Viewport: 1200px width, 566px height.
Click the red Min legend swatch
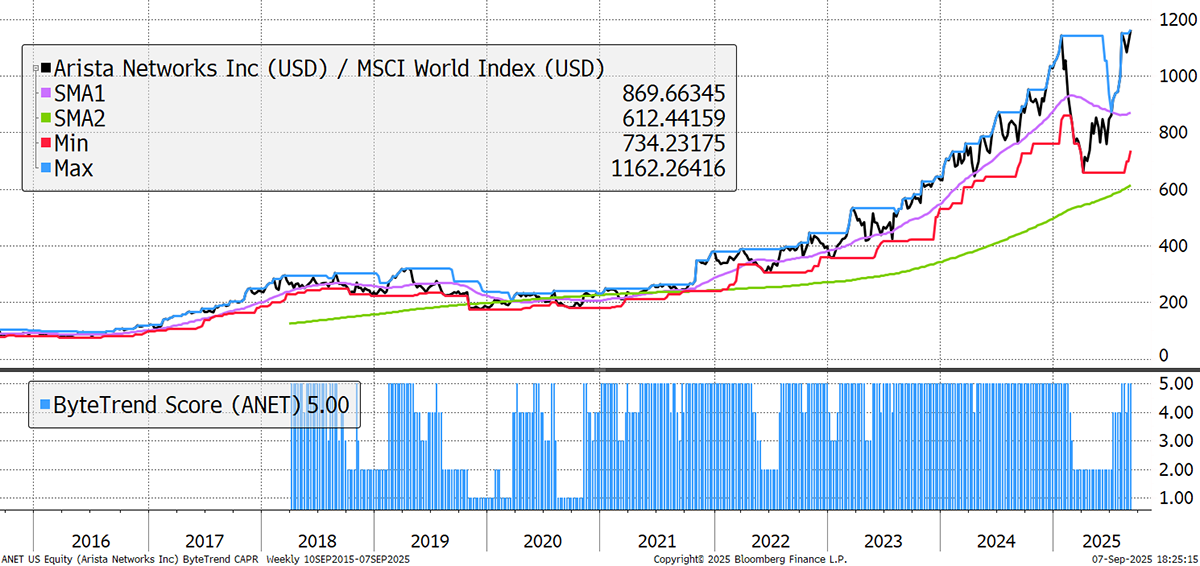tap(45, 144)
